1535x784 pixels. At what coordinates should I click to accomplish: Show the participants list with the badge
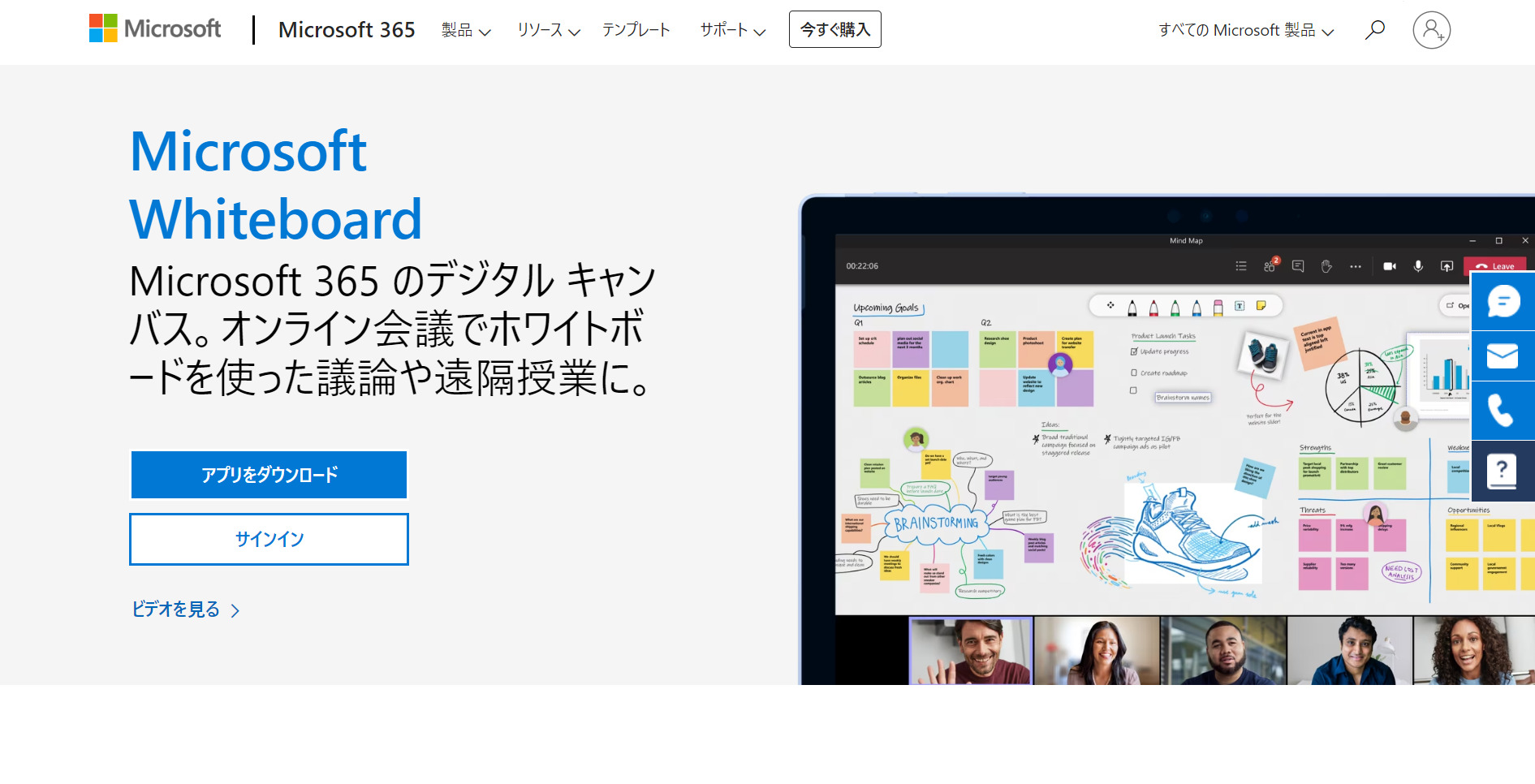click(x=1270, y=266)
